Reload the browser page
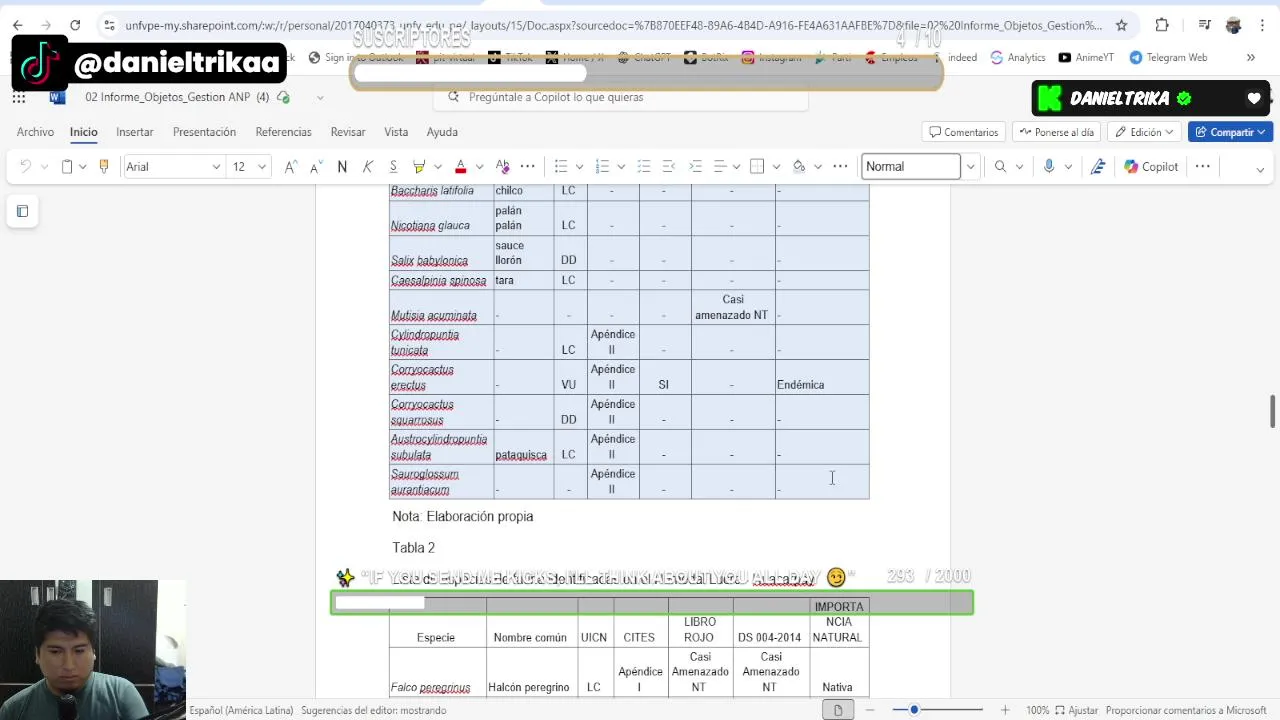 coord(75,25)
